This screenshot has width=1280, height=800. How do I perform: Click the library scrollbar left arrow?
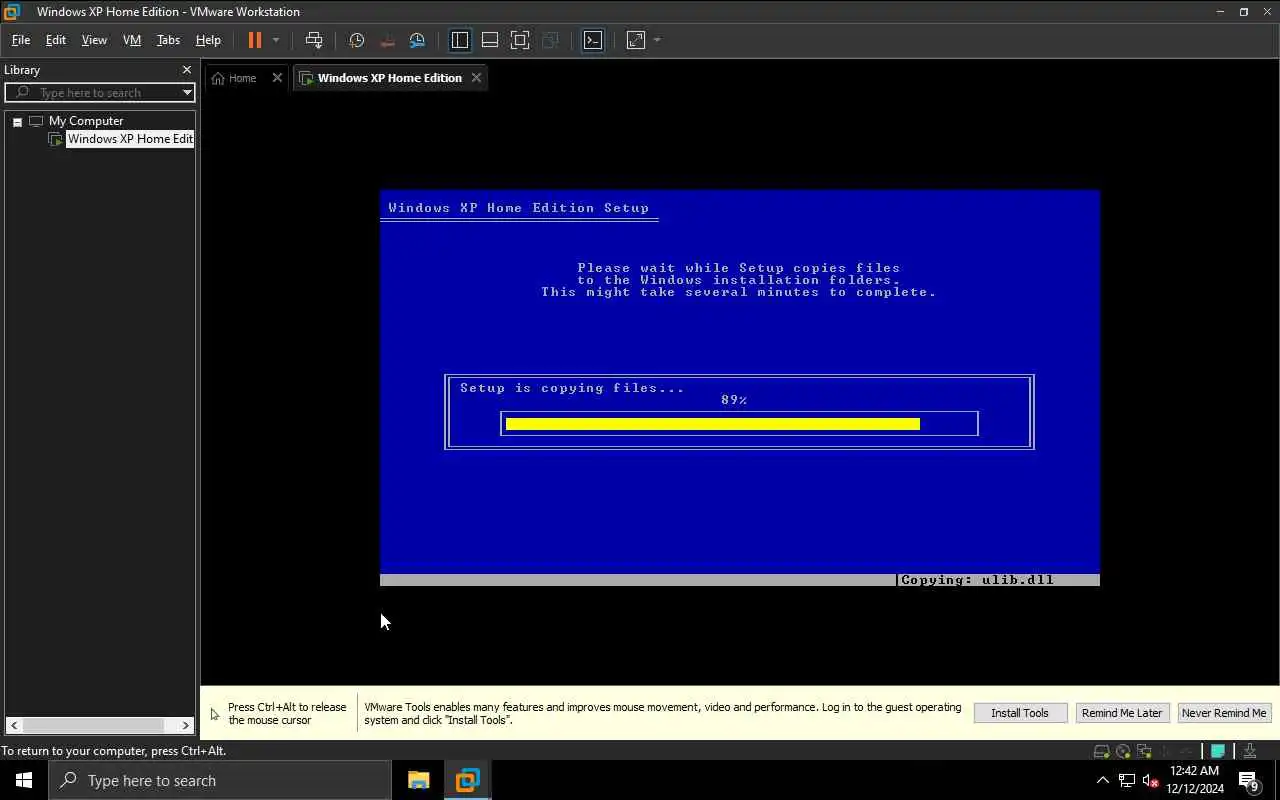(x=13, y=725)
